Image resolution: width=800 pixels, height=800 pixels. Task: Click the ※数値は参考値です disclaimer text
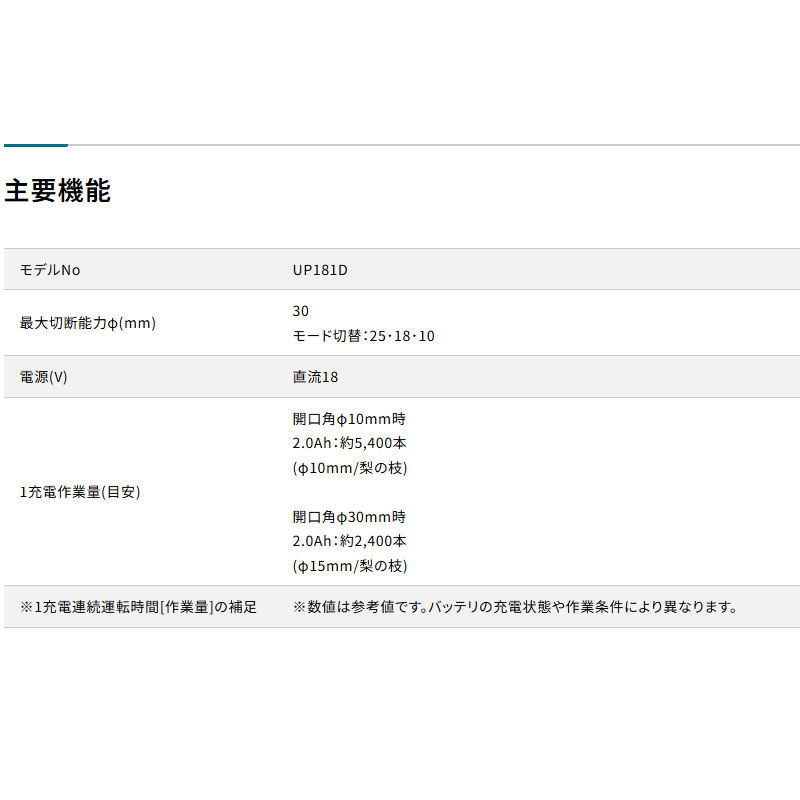[358, 607]
